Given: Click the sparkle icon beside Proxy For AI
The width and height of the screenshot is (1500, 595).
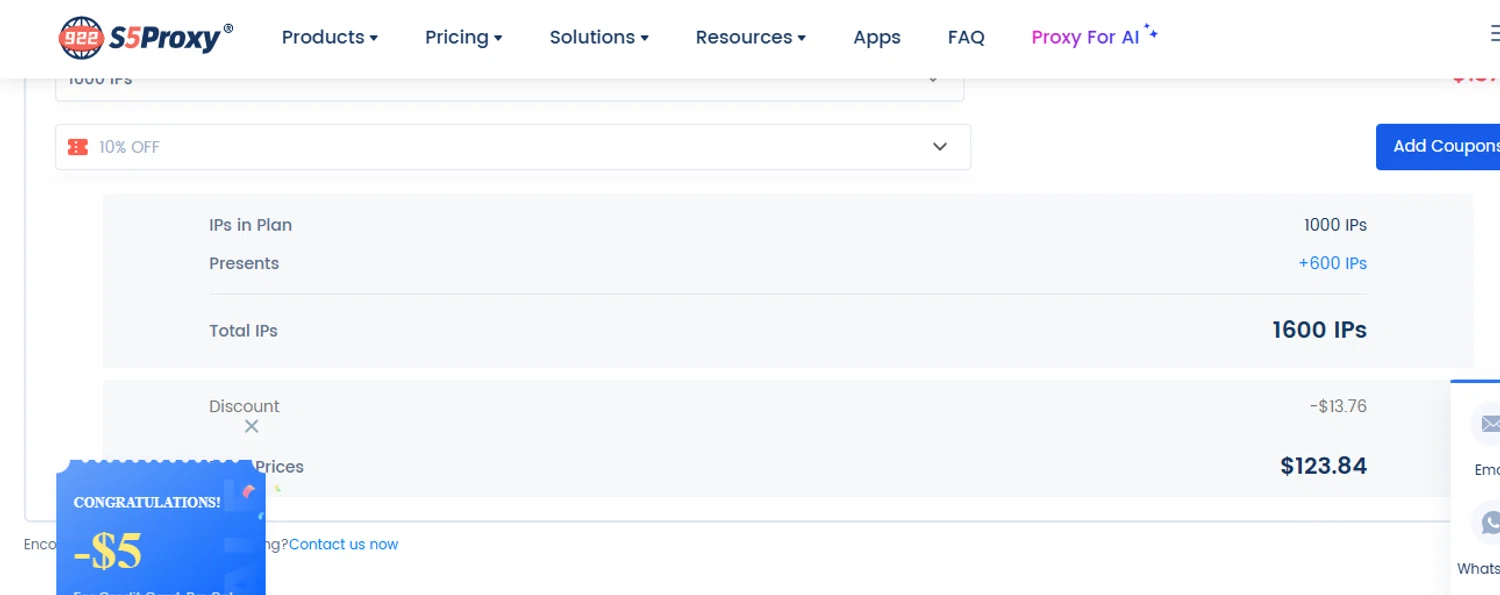Looking at the screenshot, I should tap(1151, 31).
